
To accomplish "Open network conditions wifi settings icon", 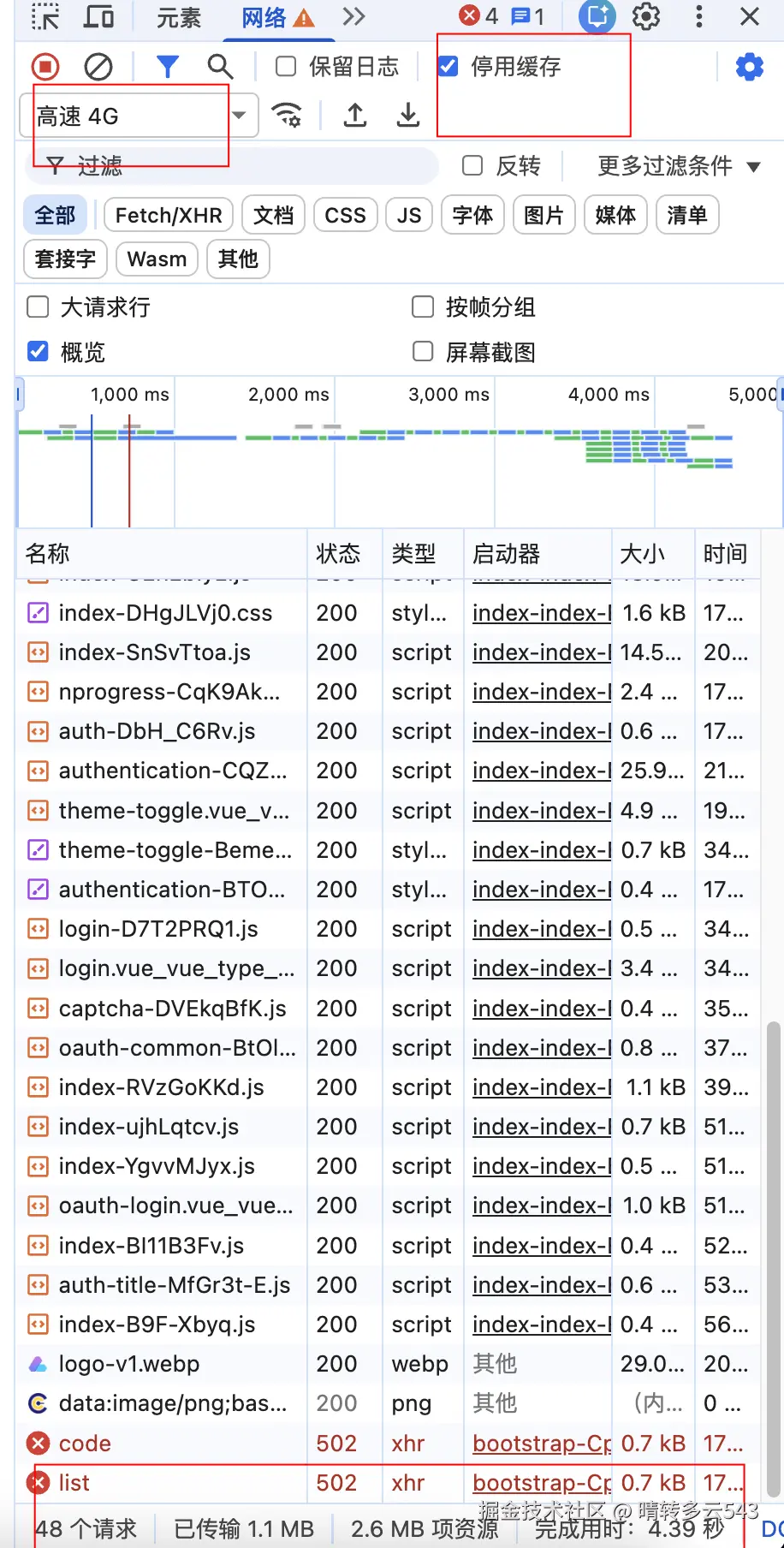I will (x=287, y=115).
